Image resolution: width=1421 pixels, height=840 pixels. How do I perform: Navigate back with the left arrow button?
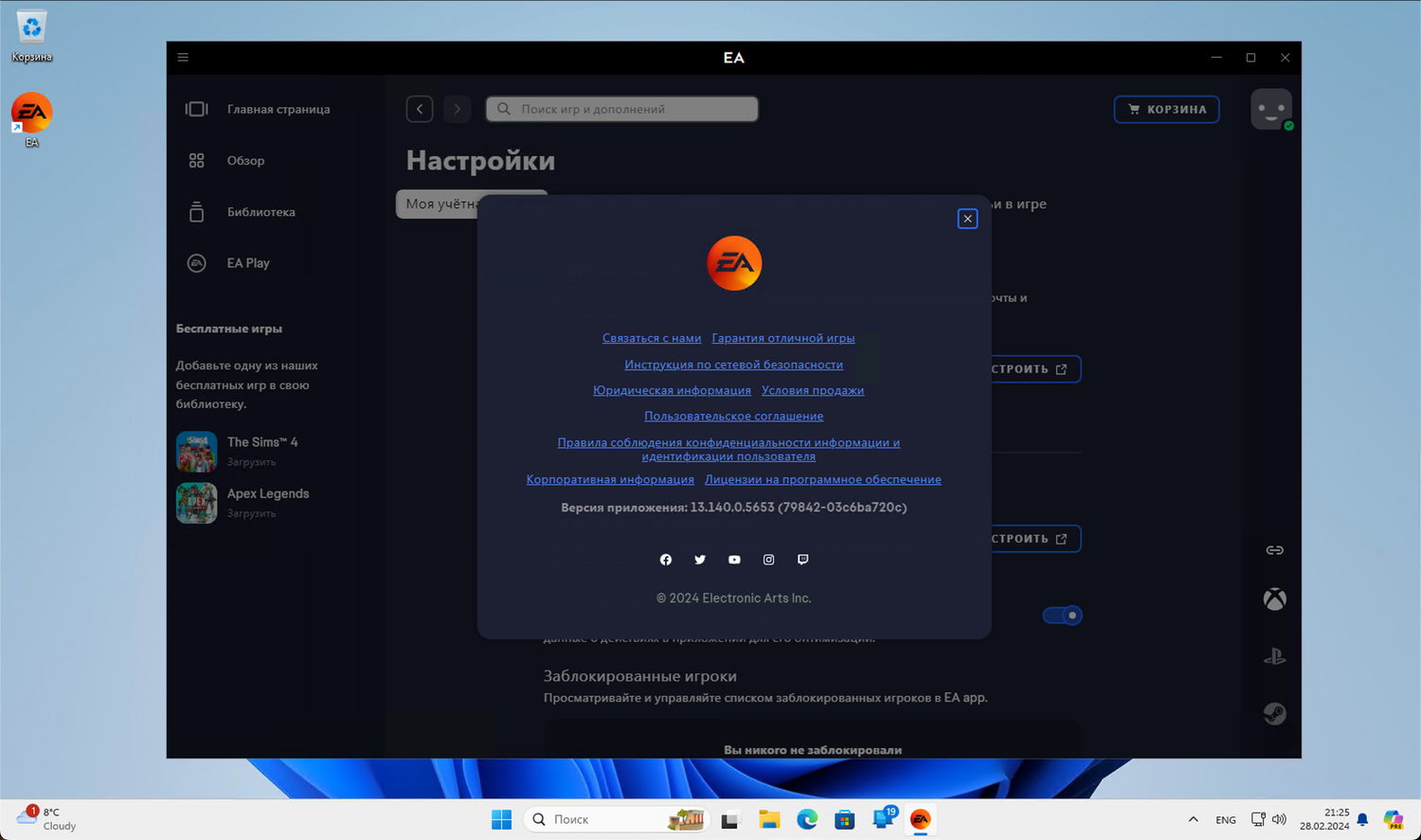click(x=420, y=109)
